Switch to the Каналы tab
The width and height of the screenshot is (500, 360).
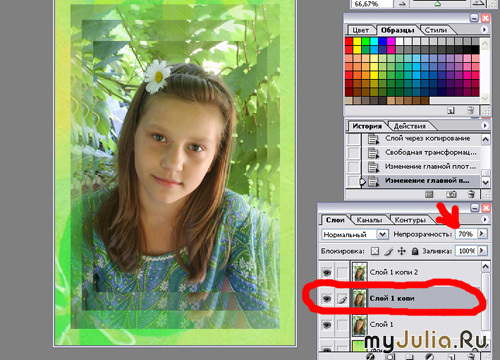point(369,220)
